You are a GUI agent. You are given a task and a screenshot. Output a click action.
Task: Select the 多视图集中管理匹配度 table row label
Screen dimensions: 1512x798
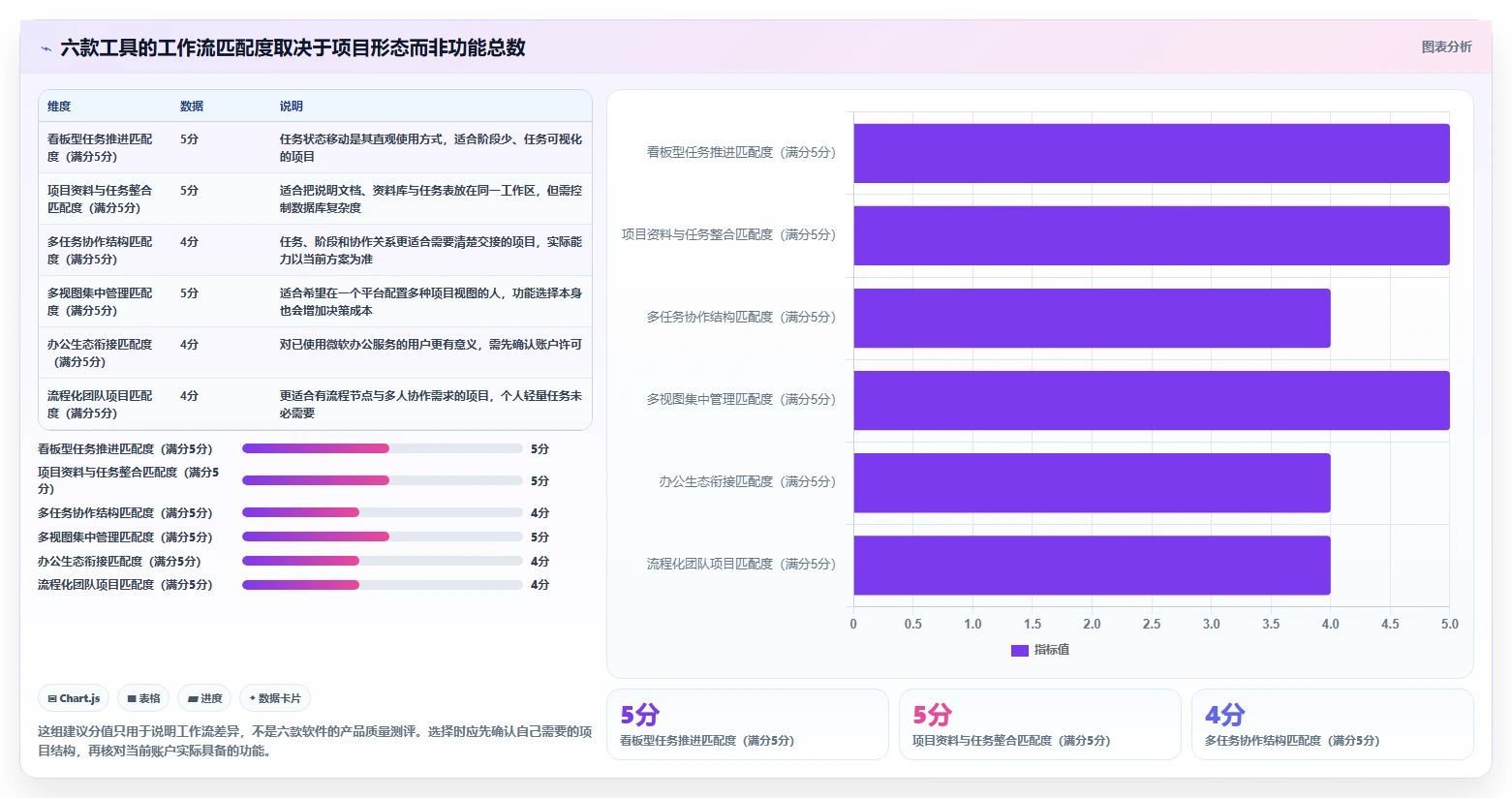[x=100, y=301]
